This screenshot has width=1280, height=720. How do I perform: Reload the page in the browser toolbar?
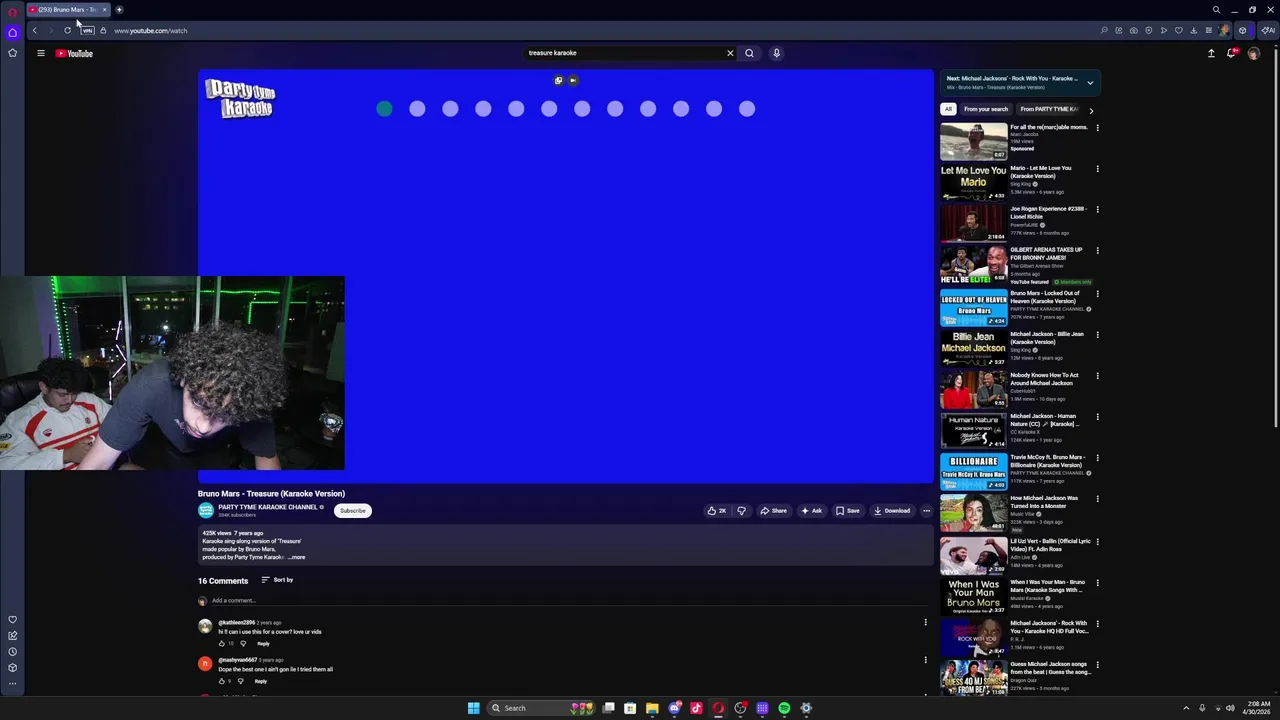point(67,30)
